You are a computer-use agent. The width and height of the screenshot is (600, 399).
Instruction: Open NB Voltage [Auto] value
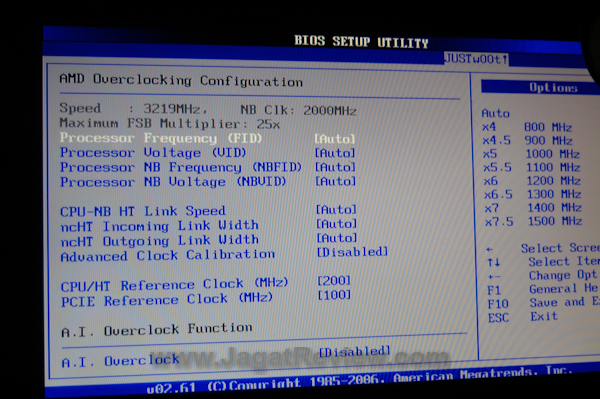335,181
